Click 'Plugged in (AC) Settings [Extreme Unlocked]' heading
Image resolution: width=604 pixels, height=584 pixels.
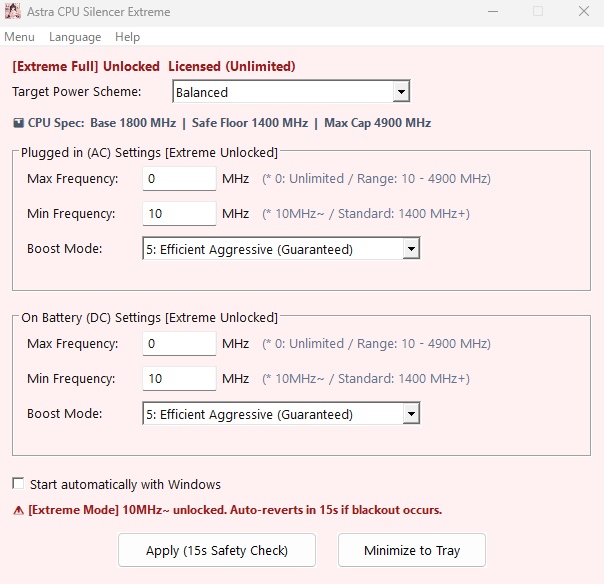pos(149,153)
